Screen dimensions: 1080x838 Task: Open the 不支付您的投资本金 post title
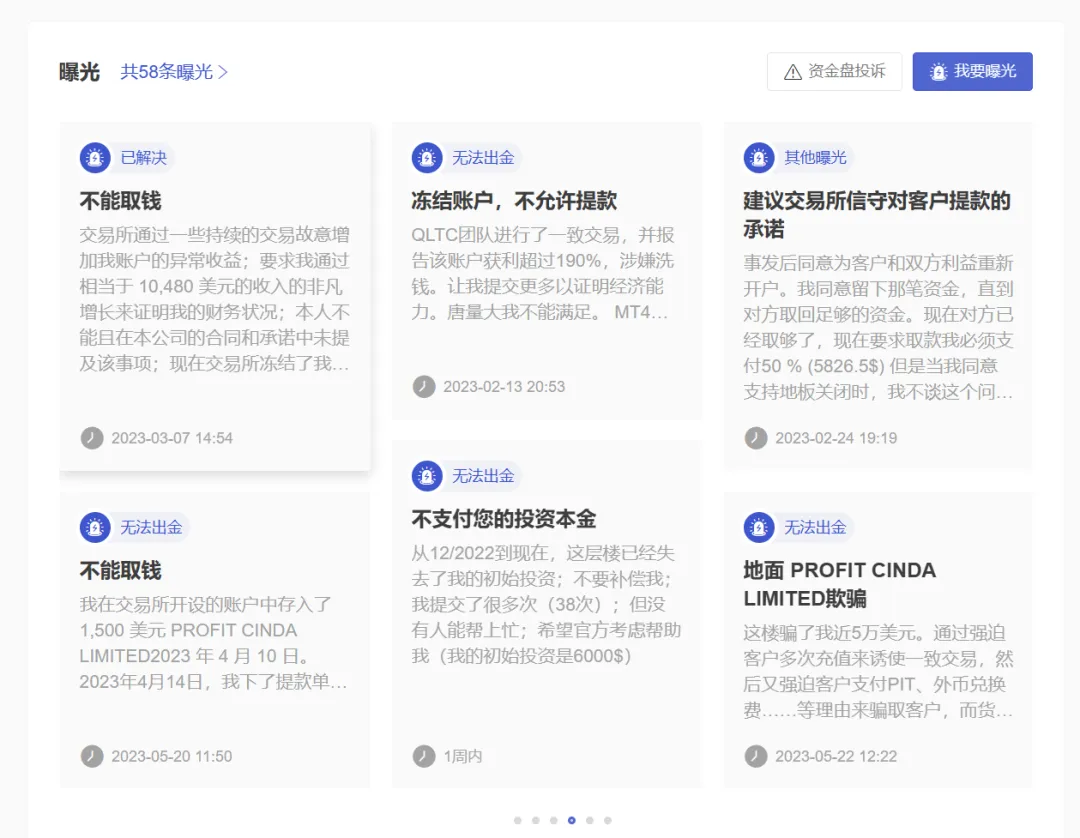tap(503, 519)
